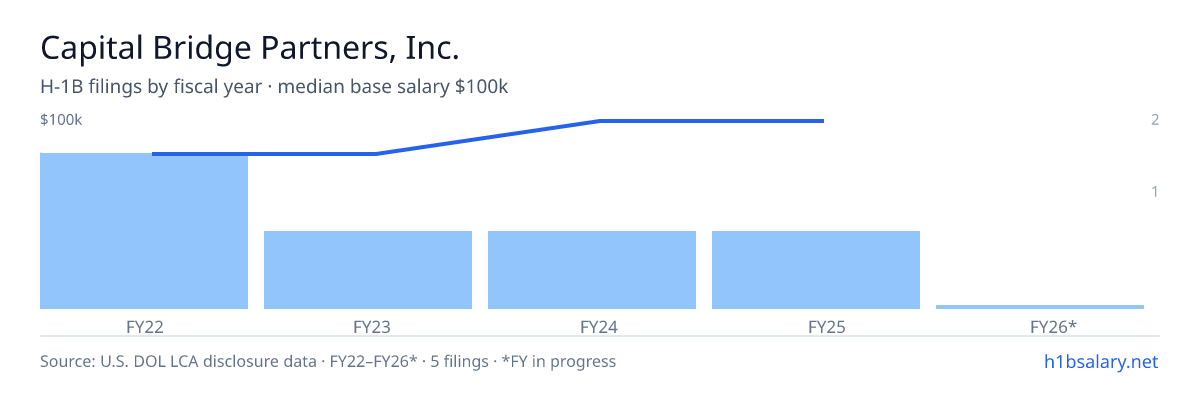Click the median salary line above FY24
The image size is (1200, 400).
point(600,121)
